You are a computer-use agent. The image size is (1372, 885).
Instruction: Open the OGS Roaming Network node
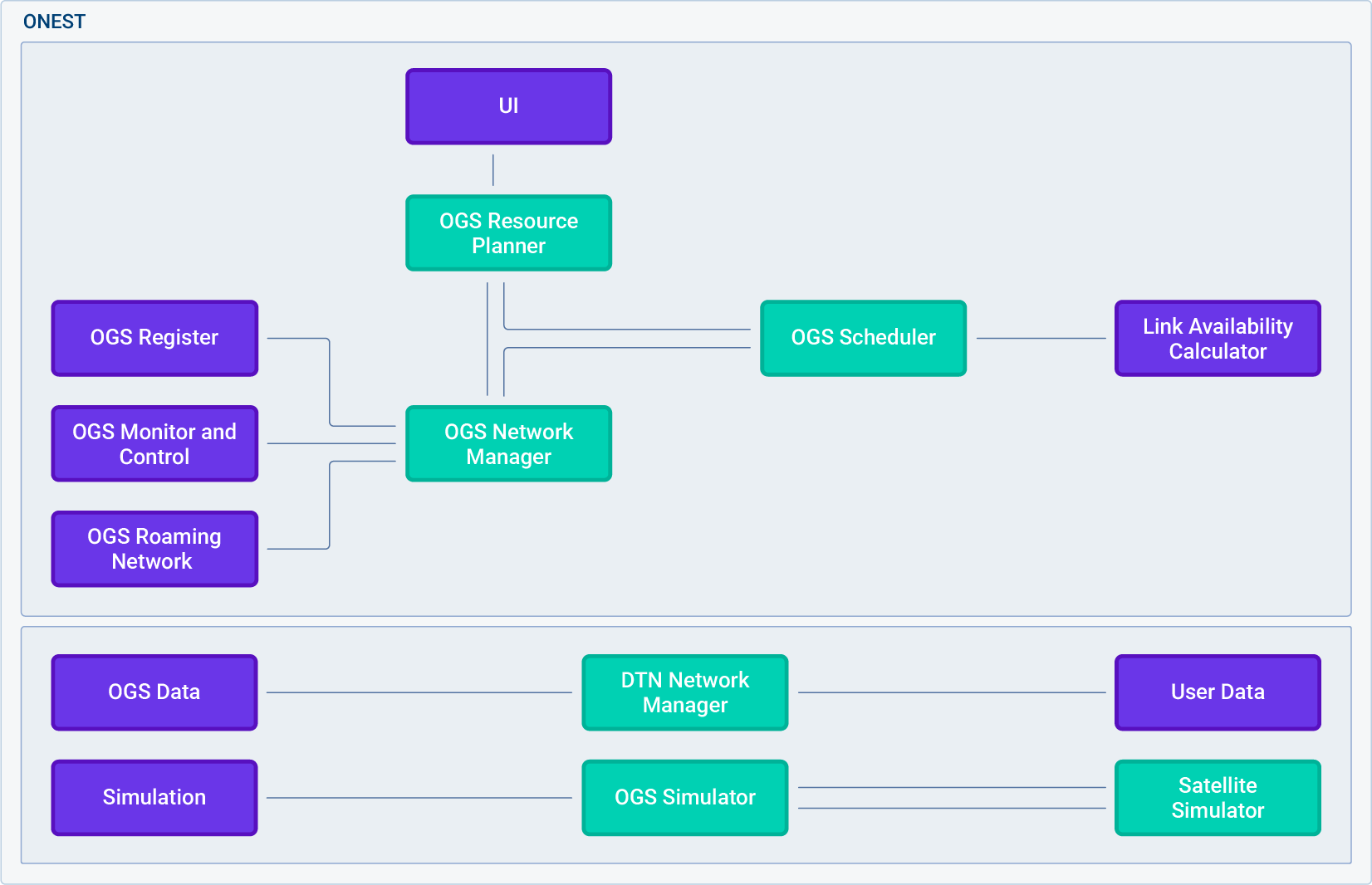pyautogui.click(x=154, y=549)
